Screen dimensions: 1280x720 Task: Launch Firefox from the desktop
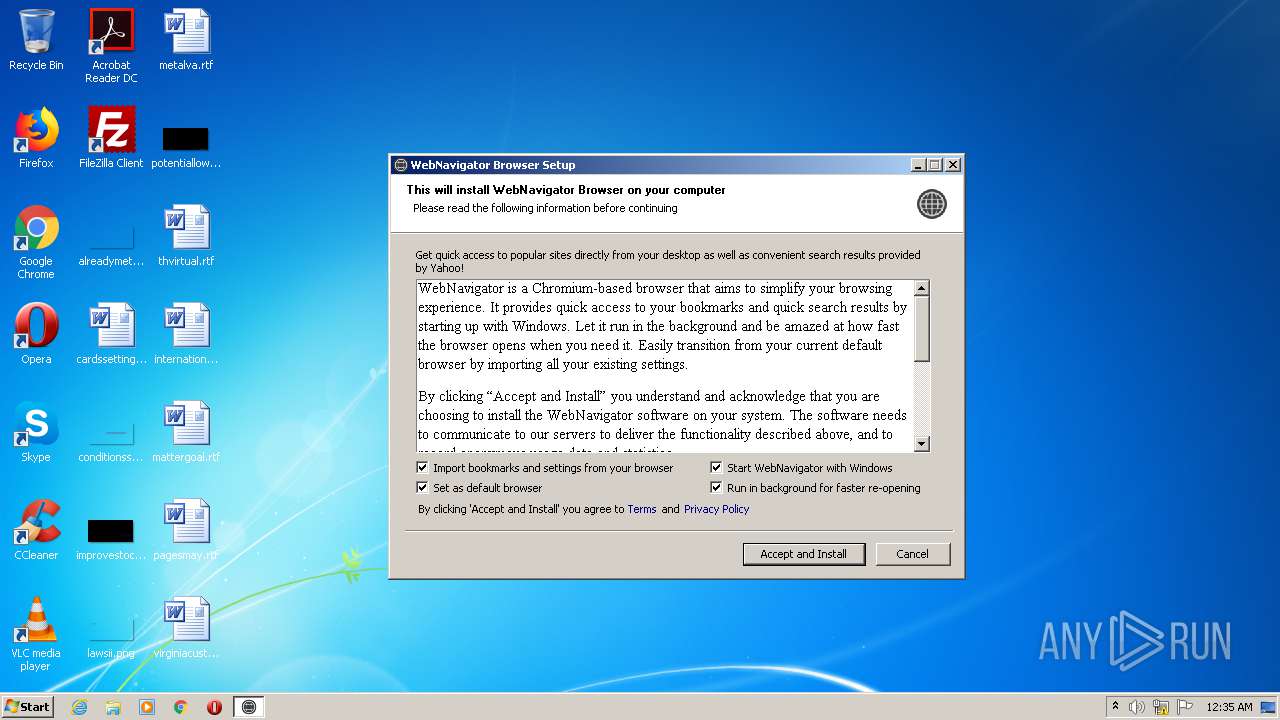point(36,138)
